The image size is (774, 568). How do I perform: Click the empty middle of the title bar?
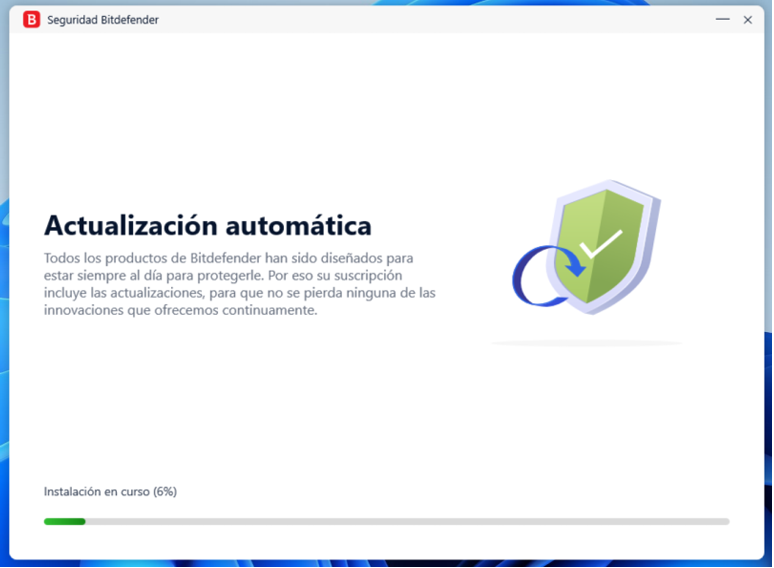coord(430,19)
